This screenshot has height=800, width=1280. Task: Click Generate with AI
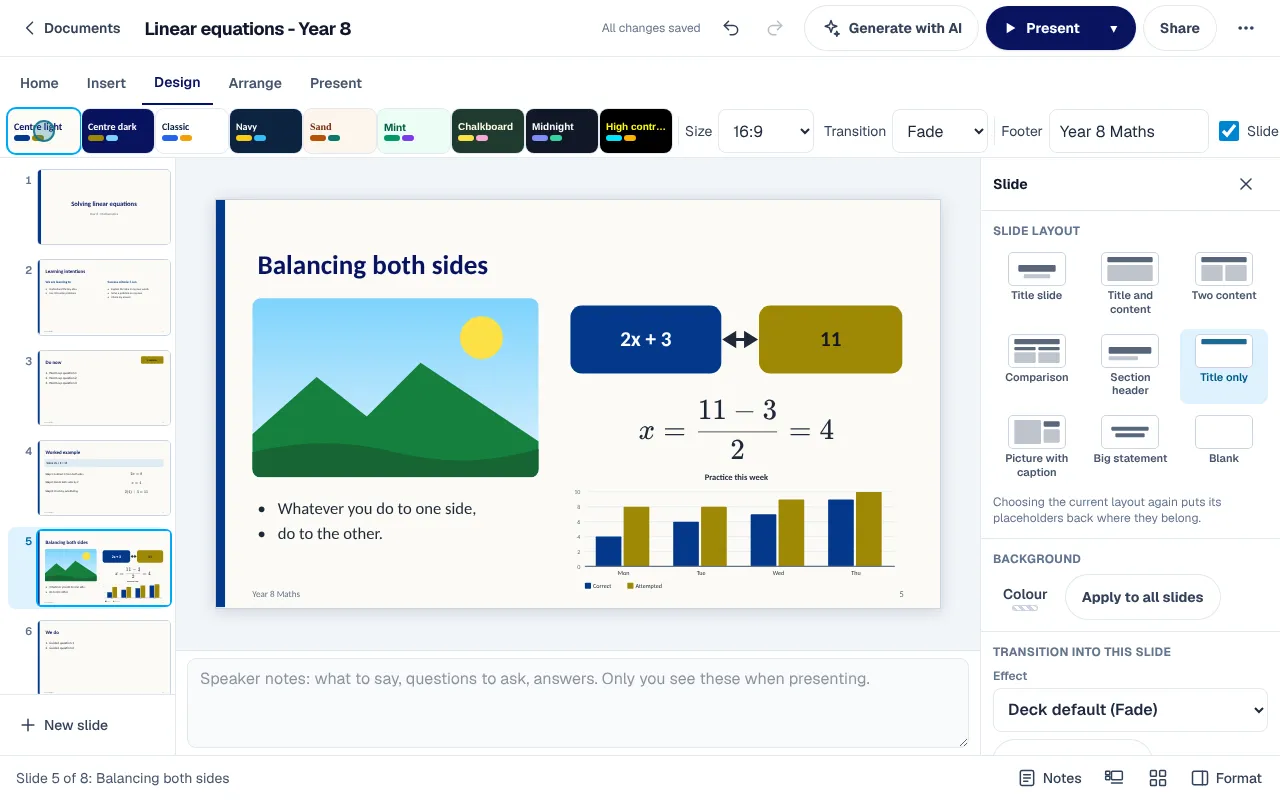[x=892, y=28]
